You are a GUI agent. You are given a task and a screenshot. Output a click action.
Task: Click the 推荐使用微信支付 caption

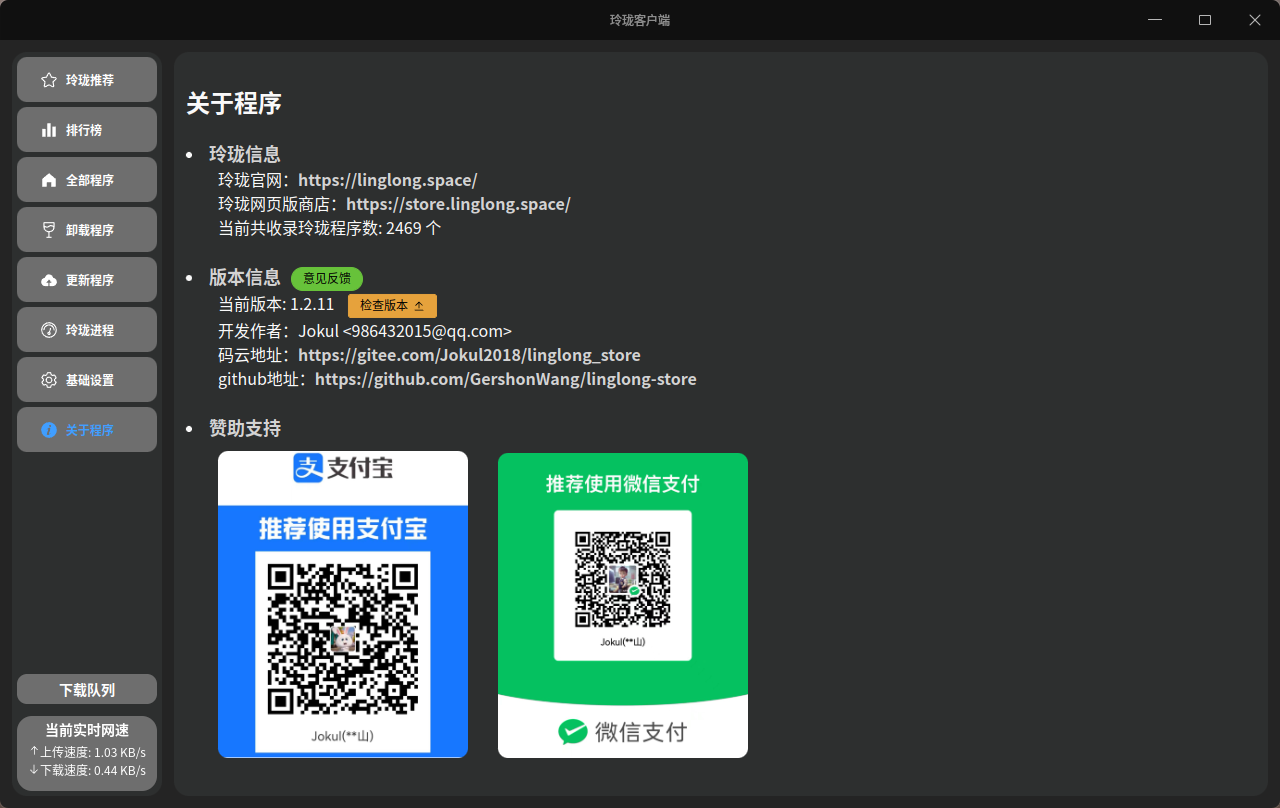[623, 484]
